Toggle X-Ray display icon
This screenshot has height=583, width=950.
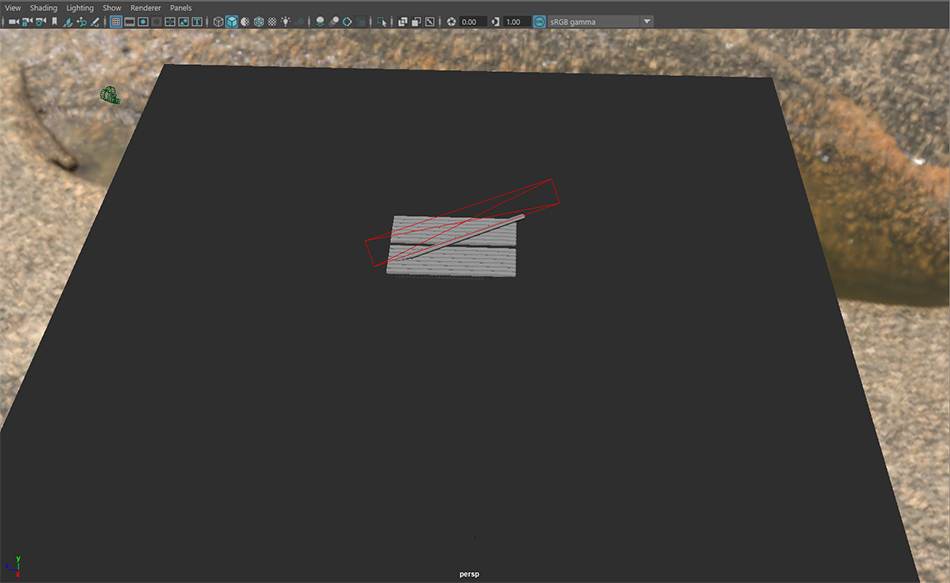[x=402, y=22]
